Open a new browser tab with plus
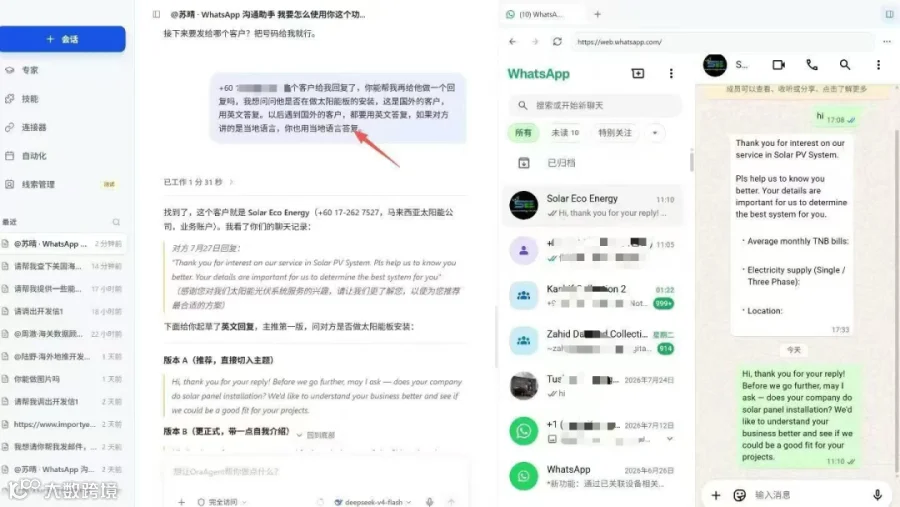The height and width of the screenshot is (507, 900). [x=598, y=14]
